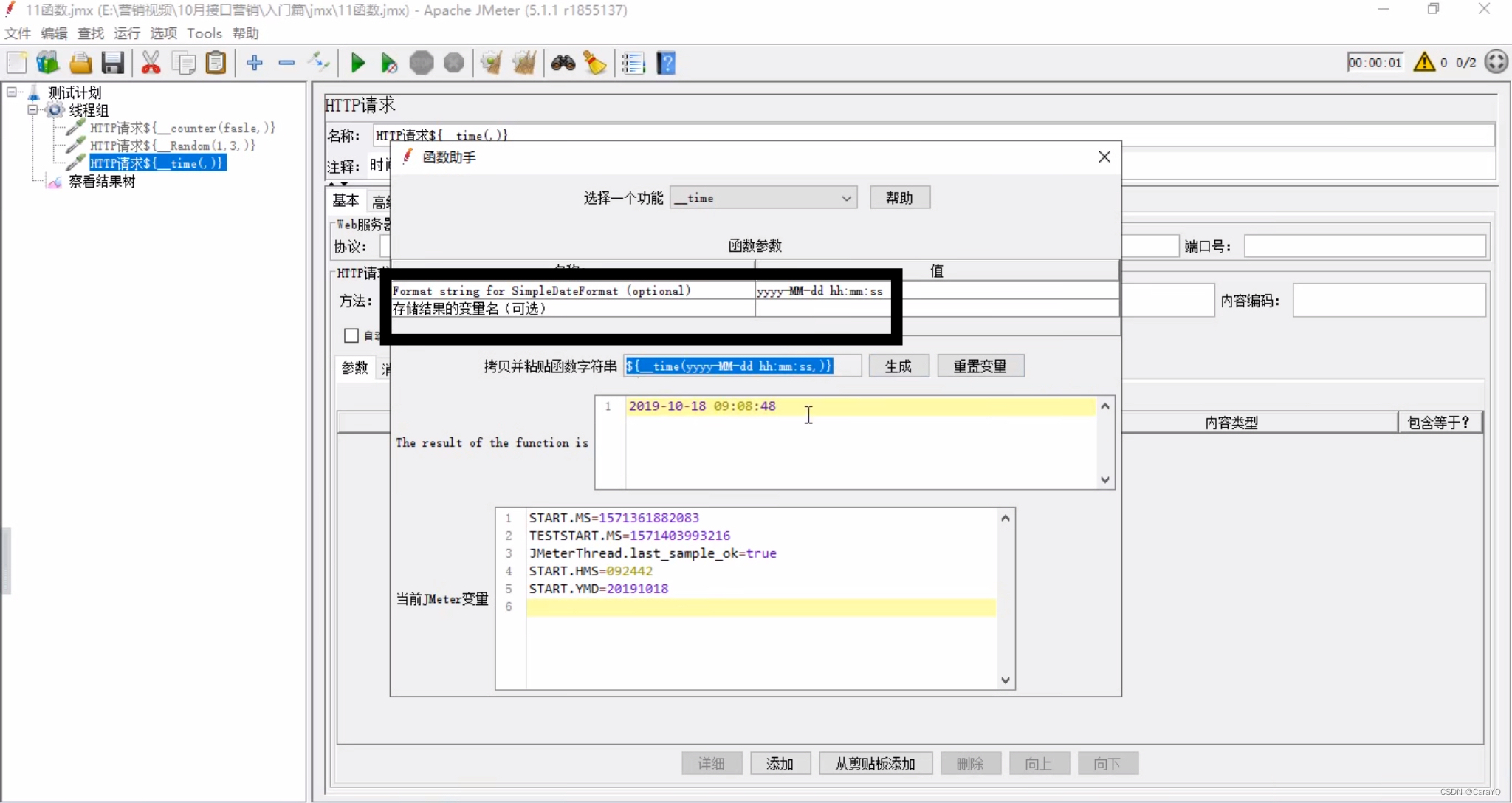Open Help question mark icon
The image size is (1512, 803).
click(666, 63)
